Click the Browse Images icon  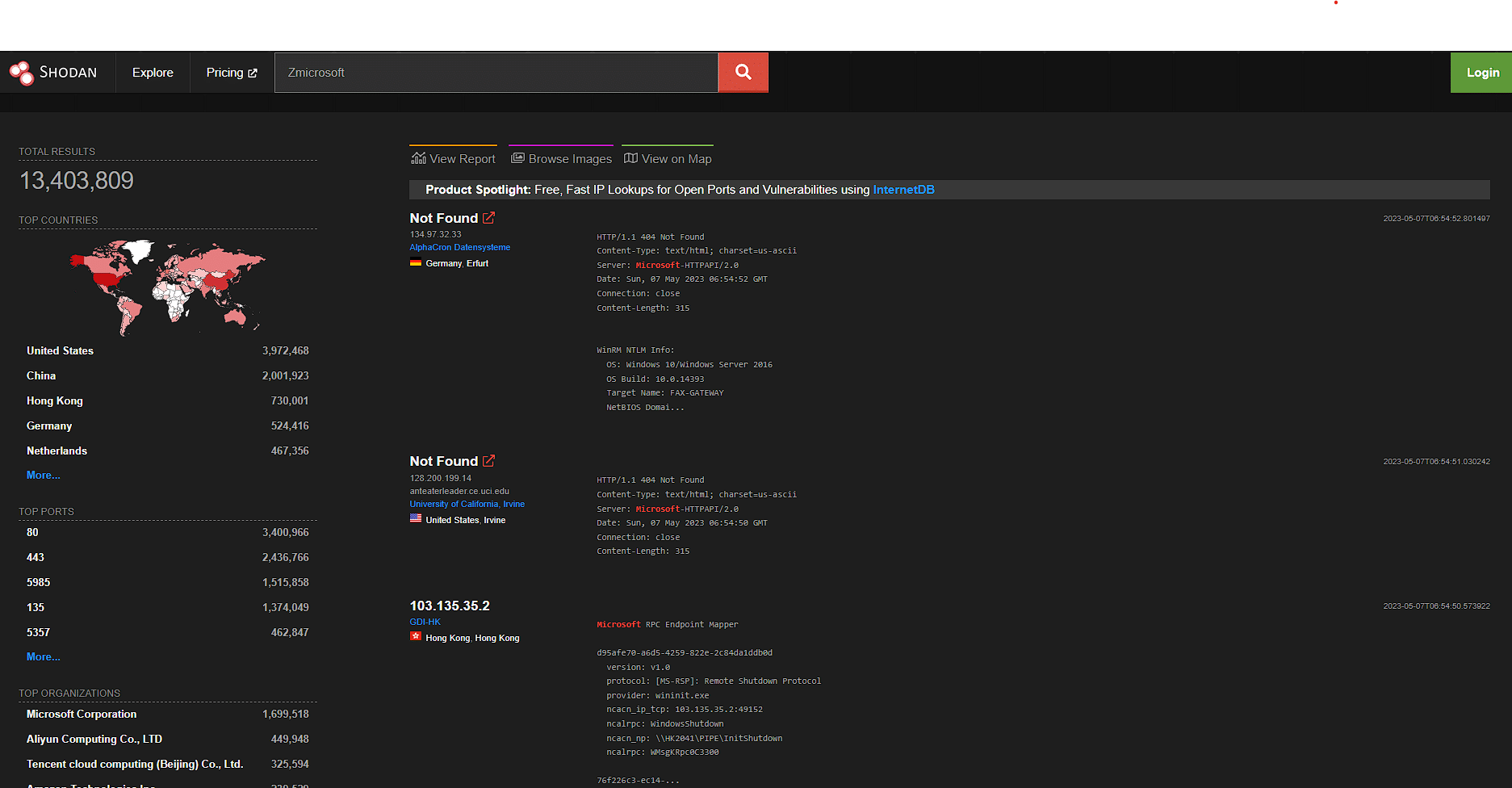pyautogui.click(x=517, y=157)
